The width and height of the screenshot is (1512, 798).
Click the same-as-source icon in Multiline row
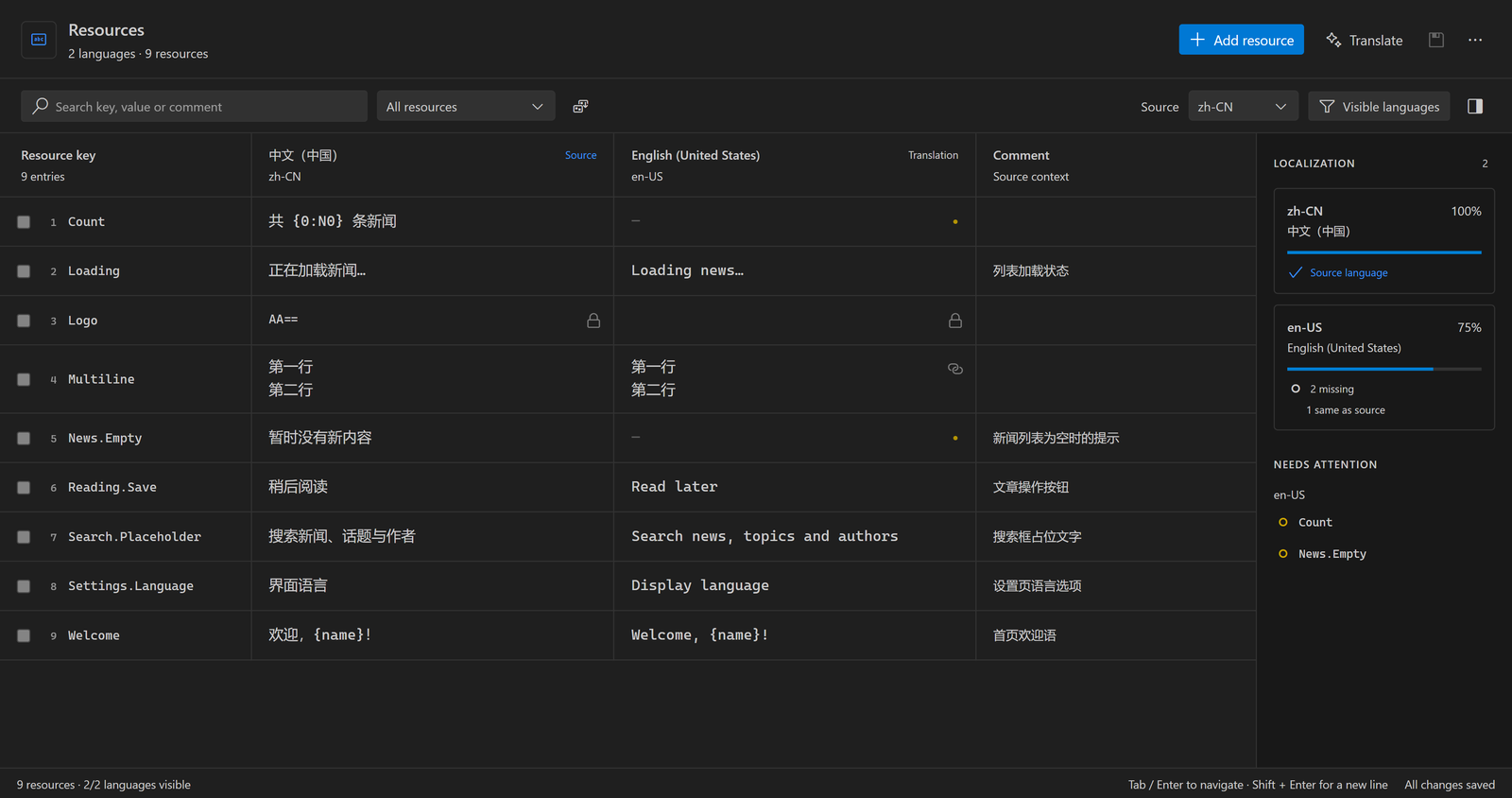click(x=955, y=369)
